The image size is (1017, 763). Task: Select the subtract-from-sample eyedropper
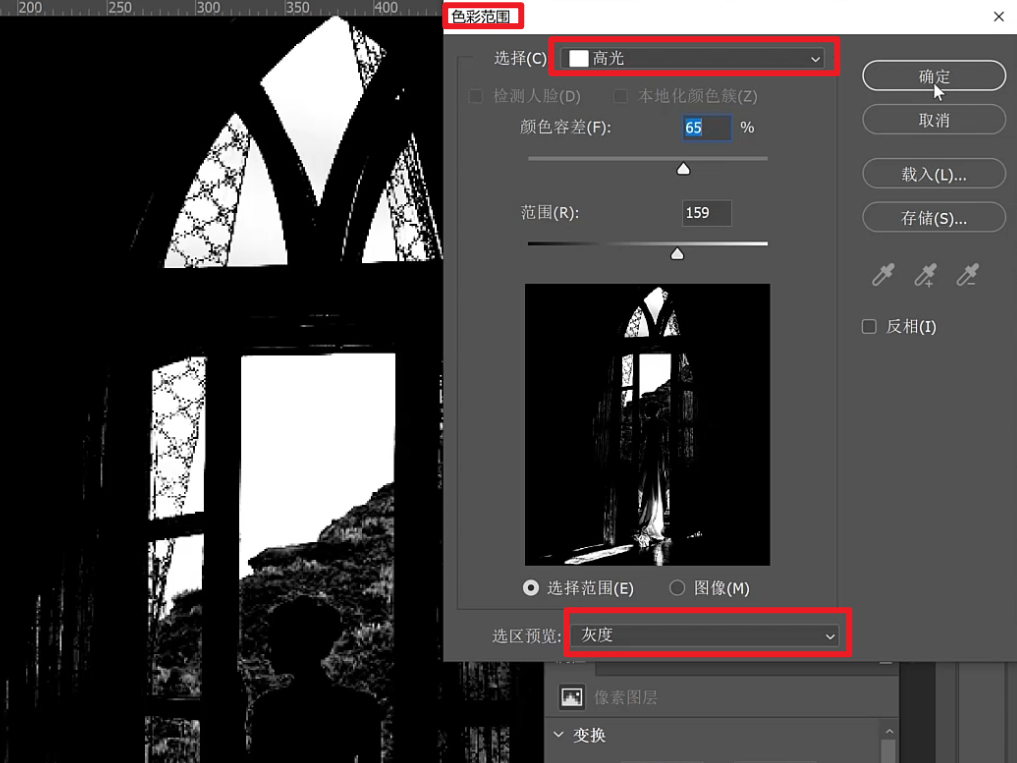click(968, 275)
